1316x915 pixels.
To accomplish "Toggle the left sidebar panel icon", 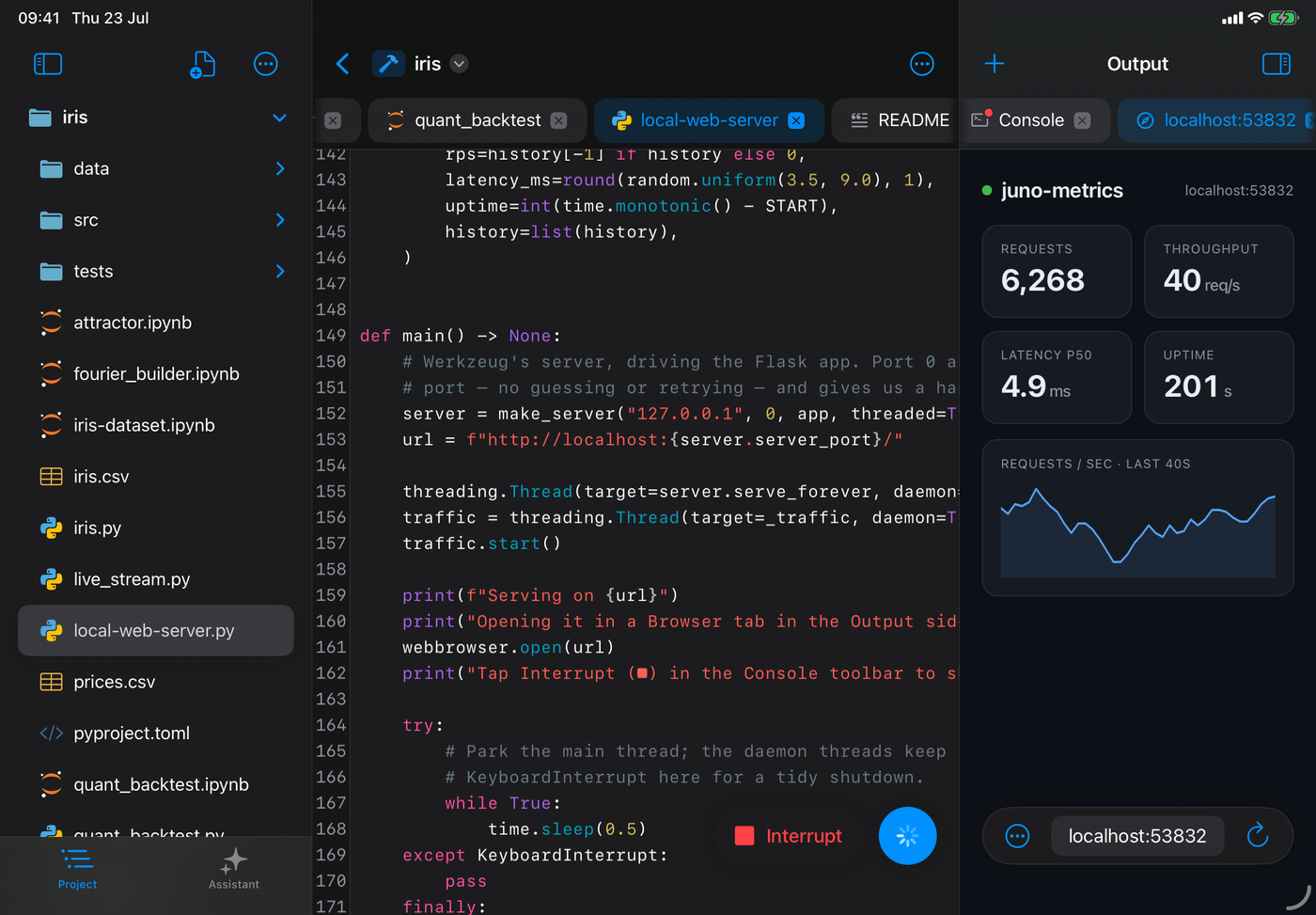I will pyautogui.click(x=48, y=64).
